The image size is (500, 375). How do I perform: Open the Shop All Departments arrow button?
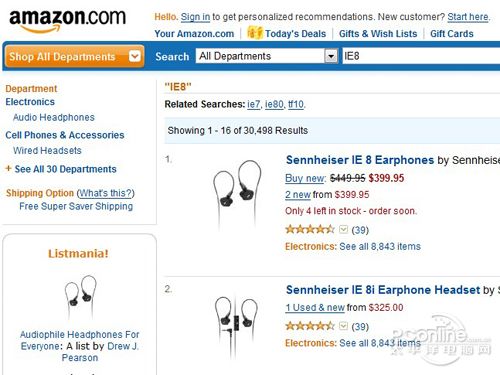pyautogui.click(x=135, y=56)
